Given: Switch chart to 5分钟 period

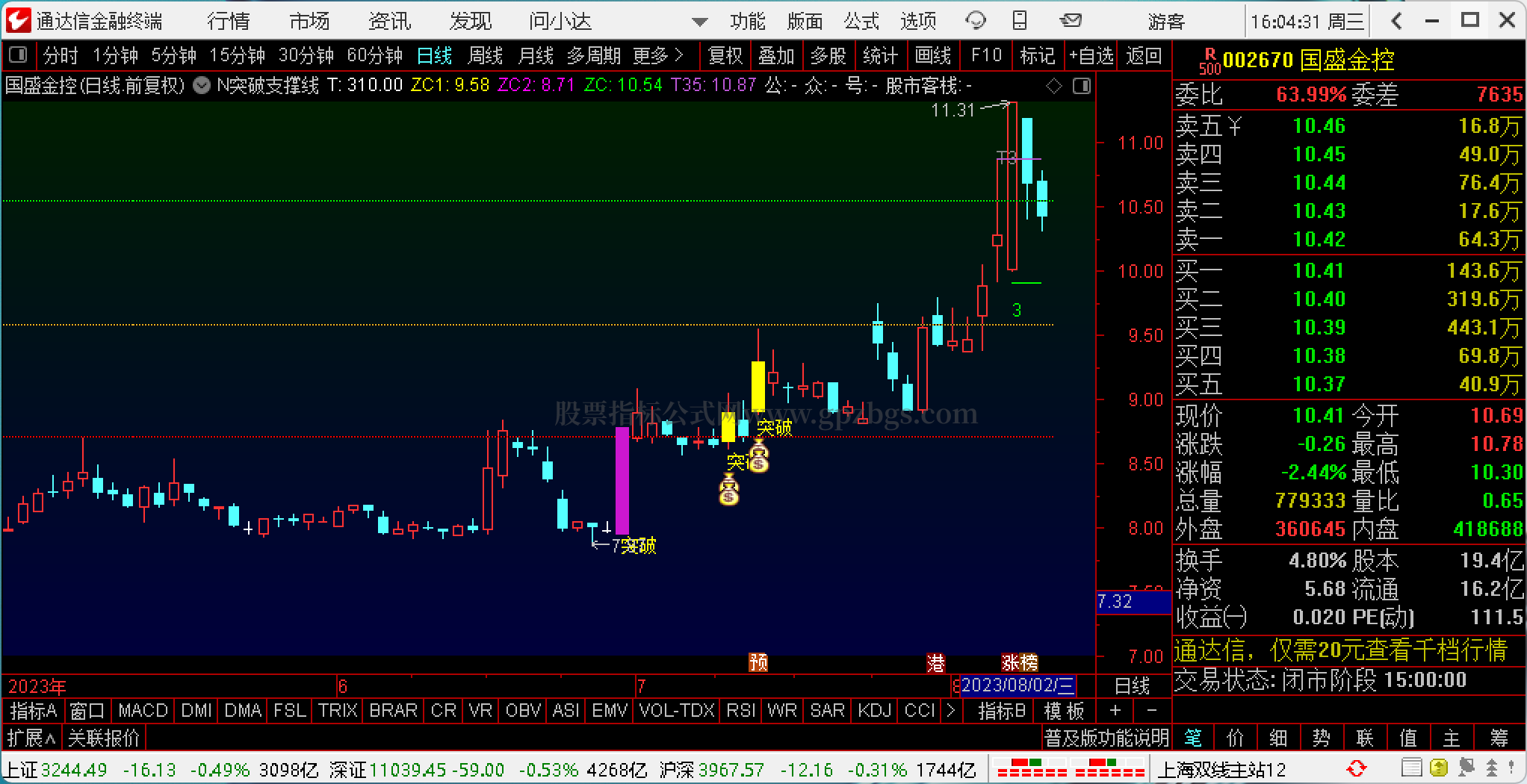Looking at the screenshot, I should [x=173, y=56].
